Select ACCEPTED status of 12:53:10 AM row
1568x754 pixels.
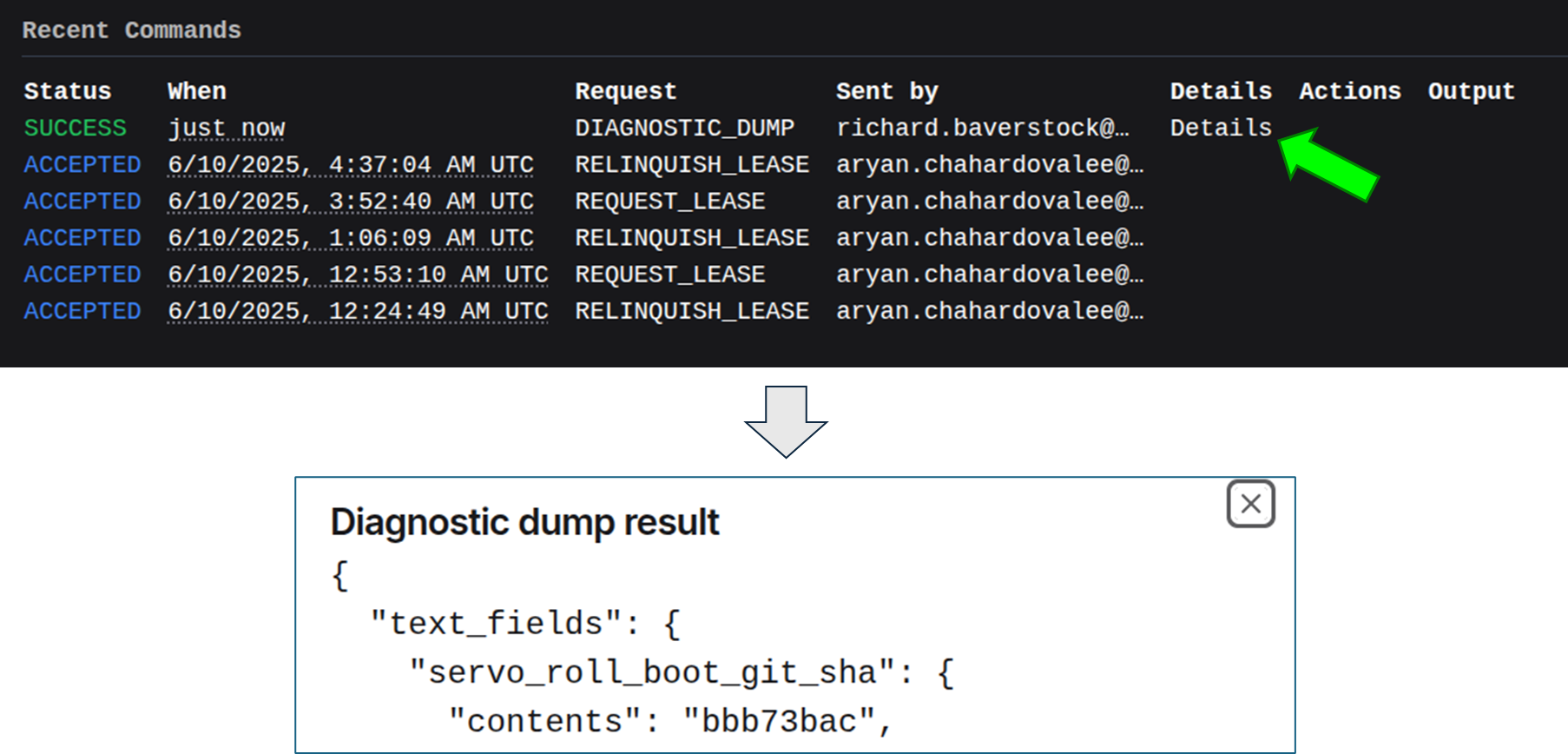click(x=82, y=274)
